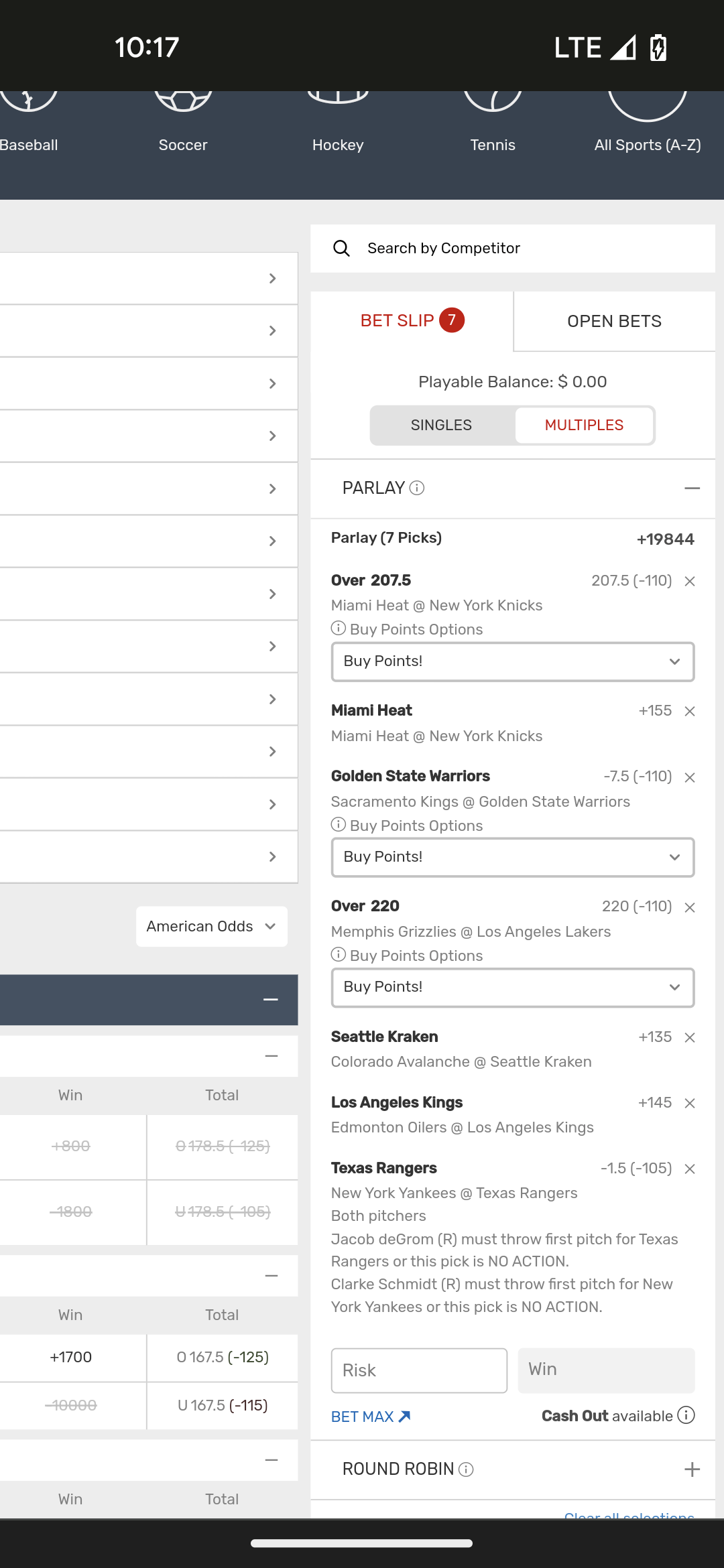Remove the Seattle Kraken pick
Image resolution: width=724 pixels, height=1568 pixels.
point(690,1038)
